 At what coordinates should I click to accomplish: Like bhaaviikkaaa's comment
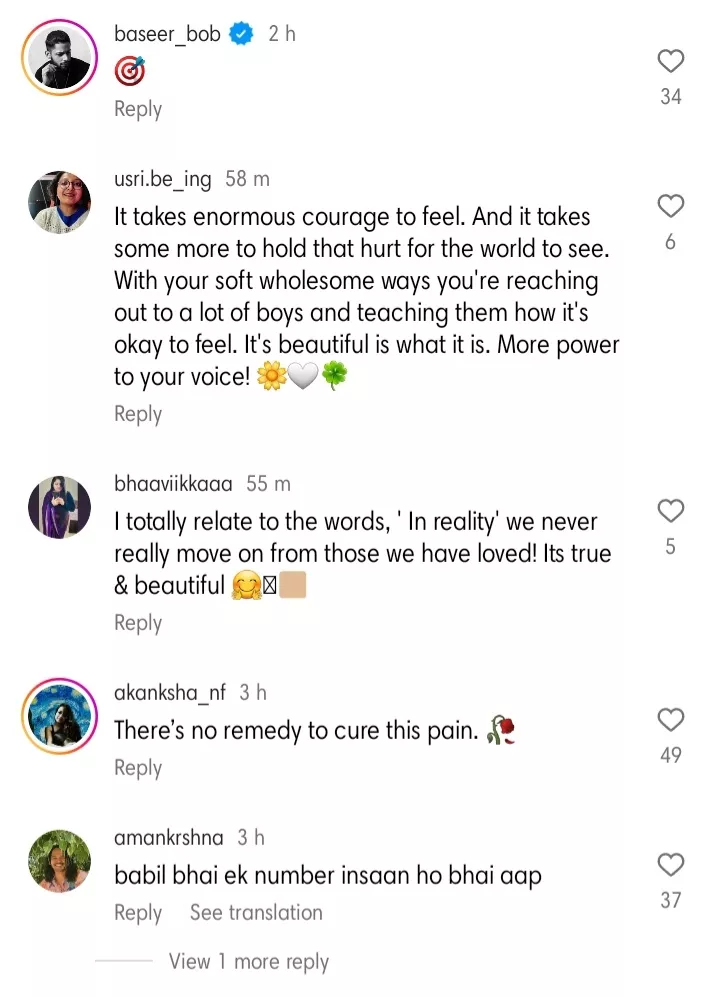point(671,512)
